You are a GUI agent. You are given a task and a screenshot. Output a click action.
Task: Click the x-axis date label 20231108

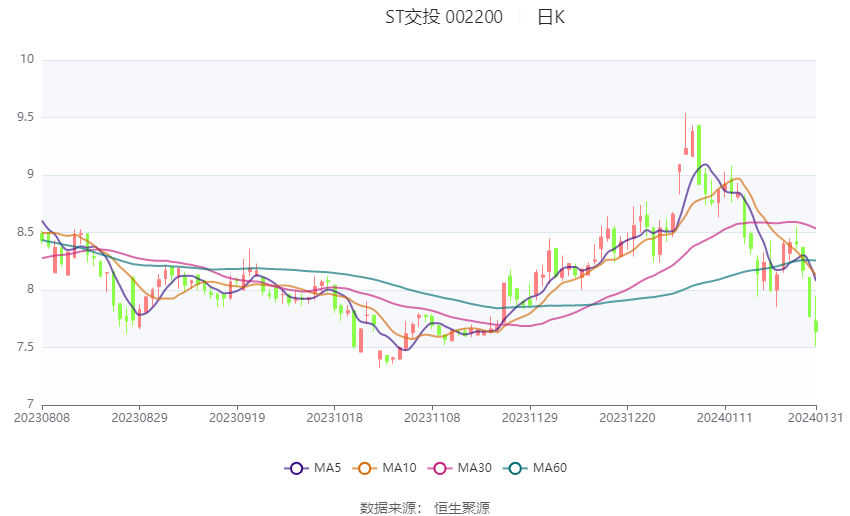[x=432, y=418]
